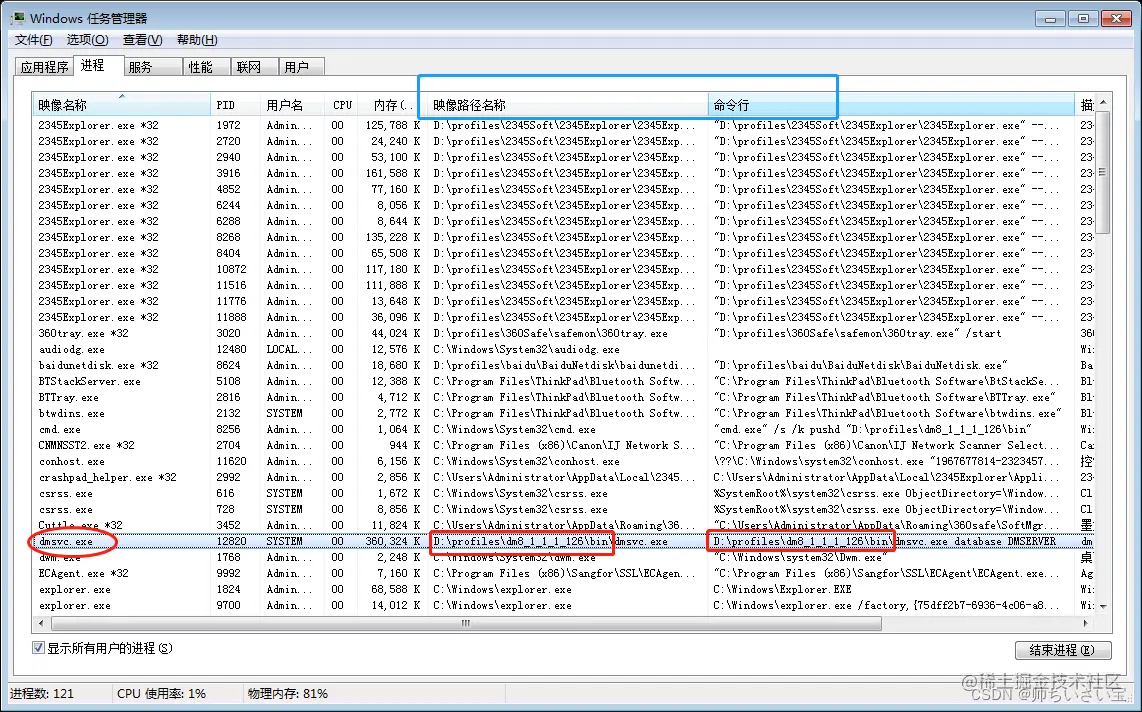
Task: Select explorer.exe with PID 1824
Action: (564, 590)
